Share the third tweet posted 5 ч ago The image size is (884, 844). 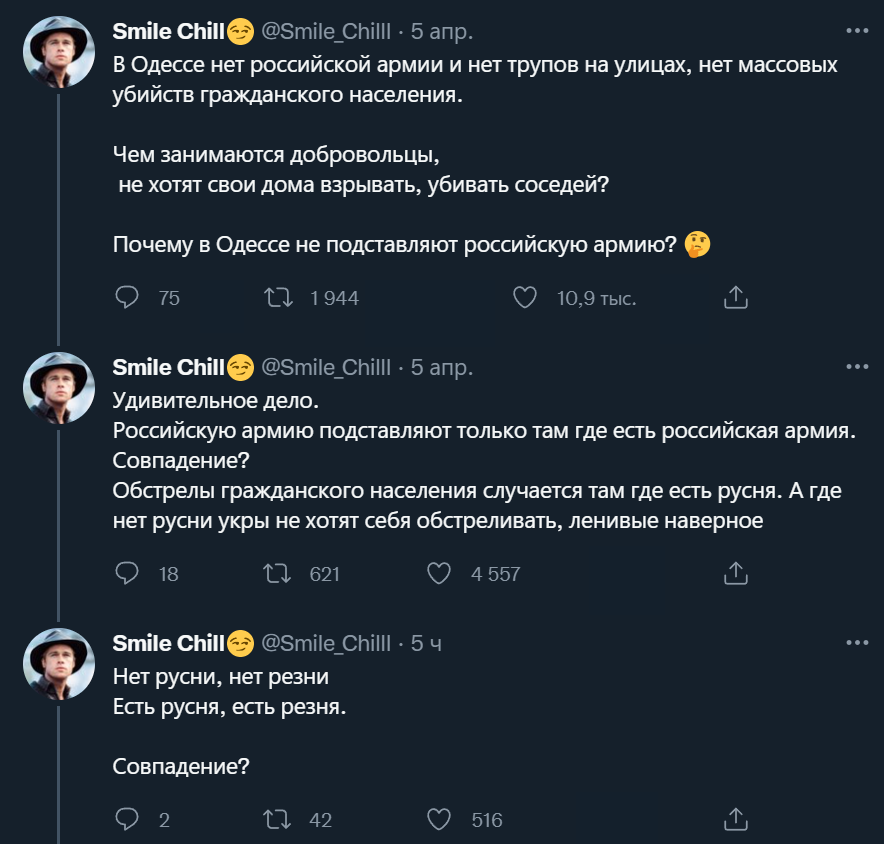(735, 819)
